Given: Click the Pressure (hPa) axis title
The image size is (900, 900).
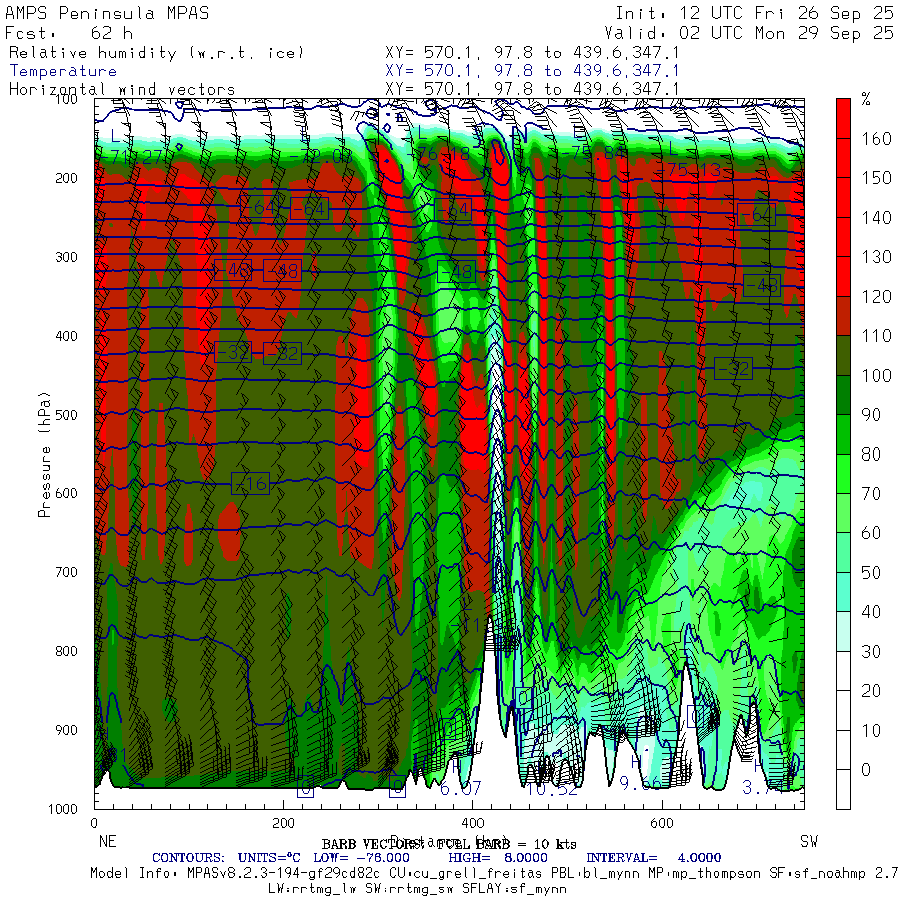Looking at the screenshot, I should click(44, 455).
